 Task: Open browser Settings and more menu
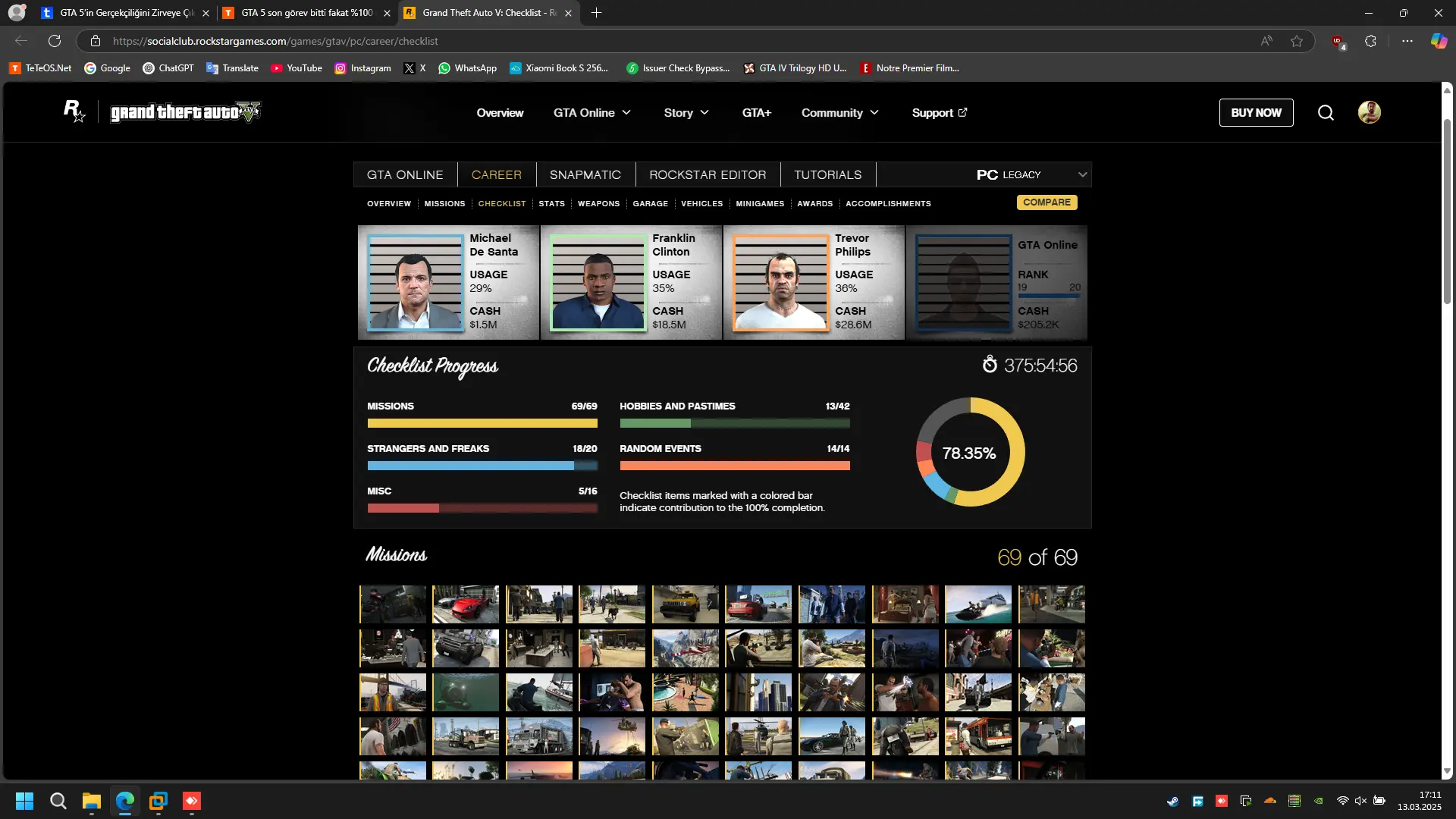(x=1407, y=41)
